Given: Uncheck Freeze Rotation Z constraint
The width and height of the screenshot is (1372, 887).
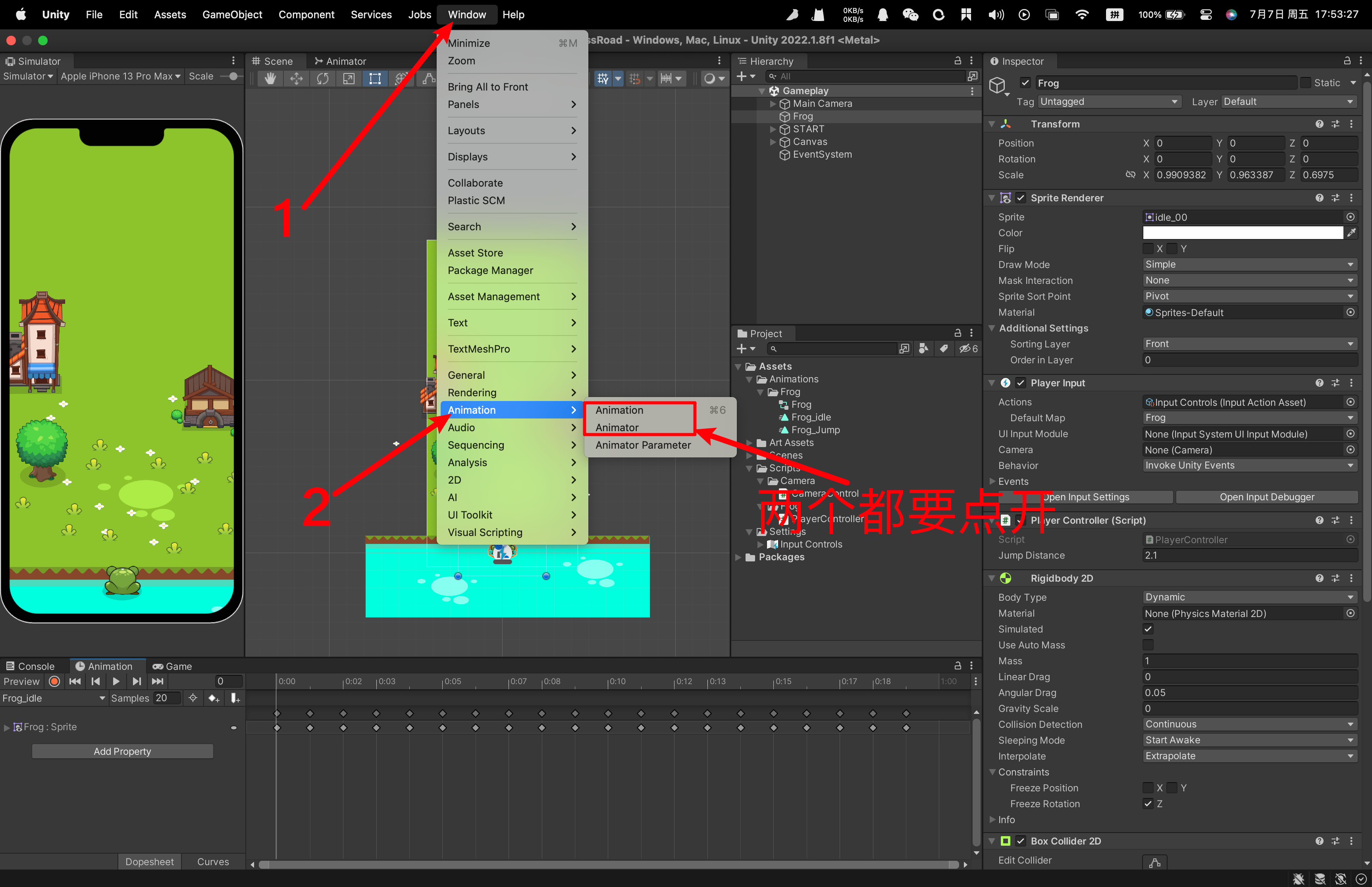Looking at the screenshot, I should coord(1148,804).
